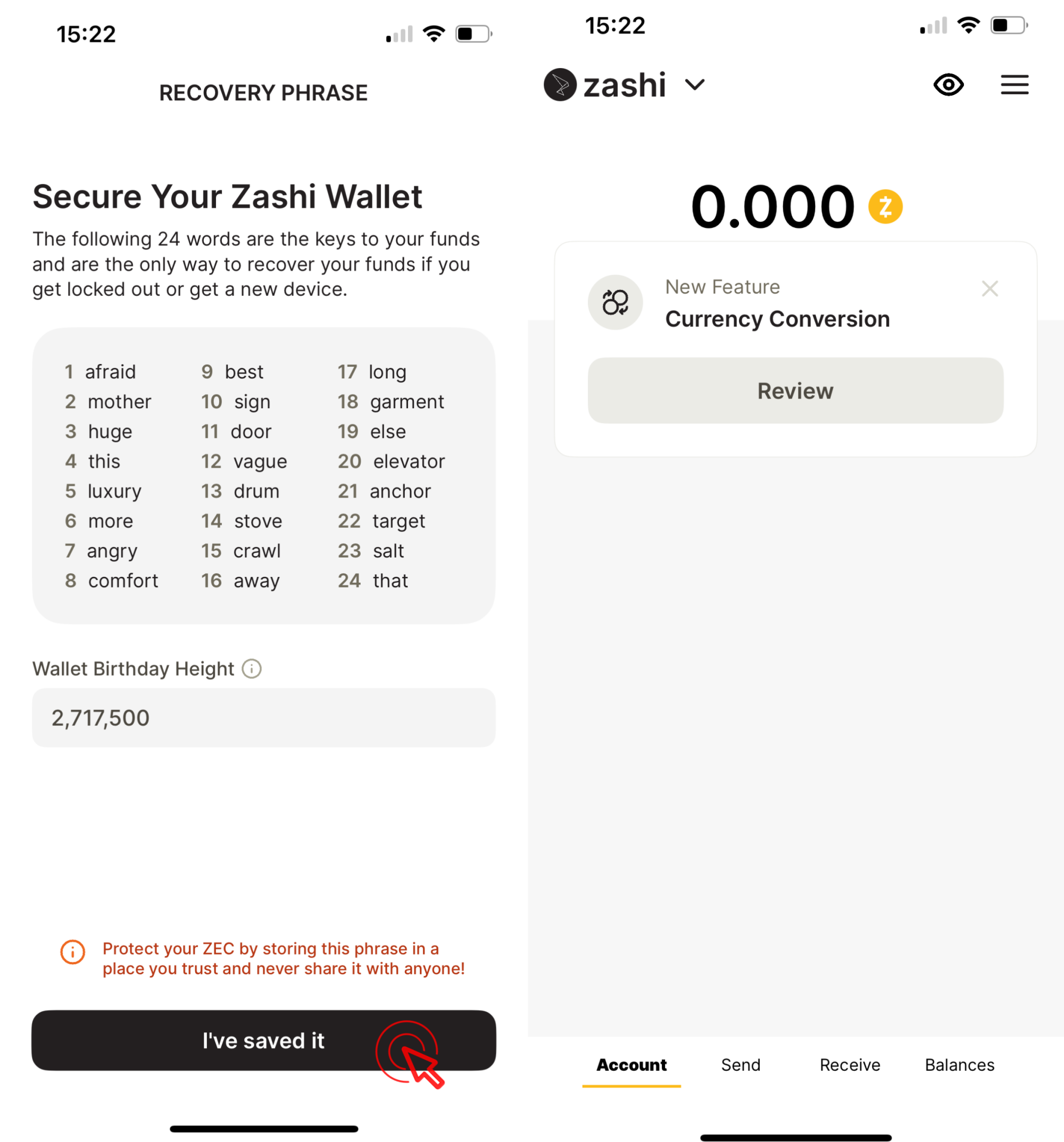
Task: Click the Review button
Action: point(795,391)
